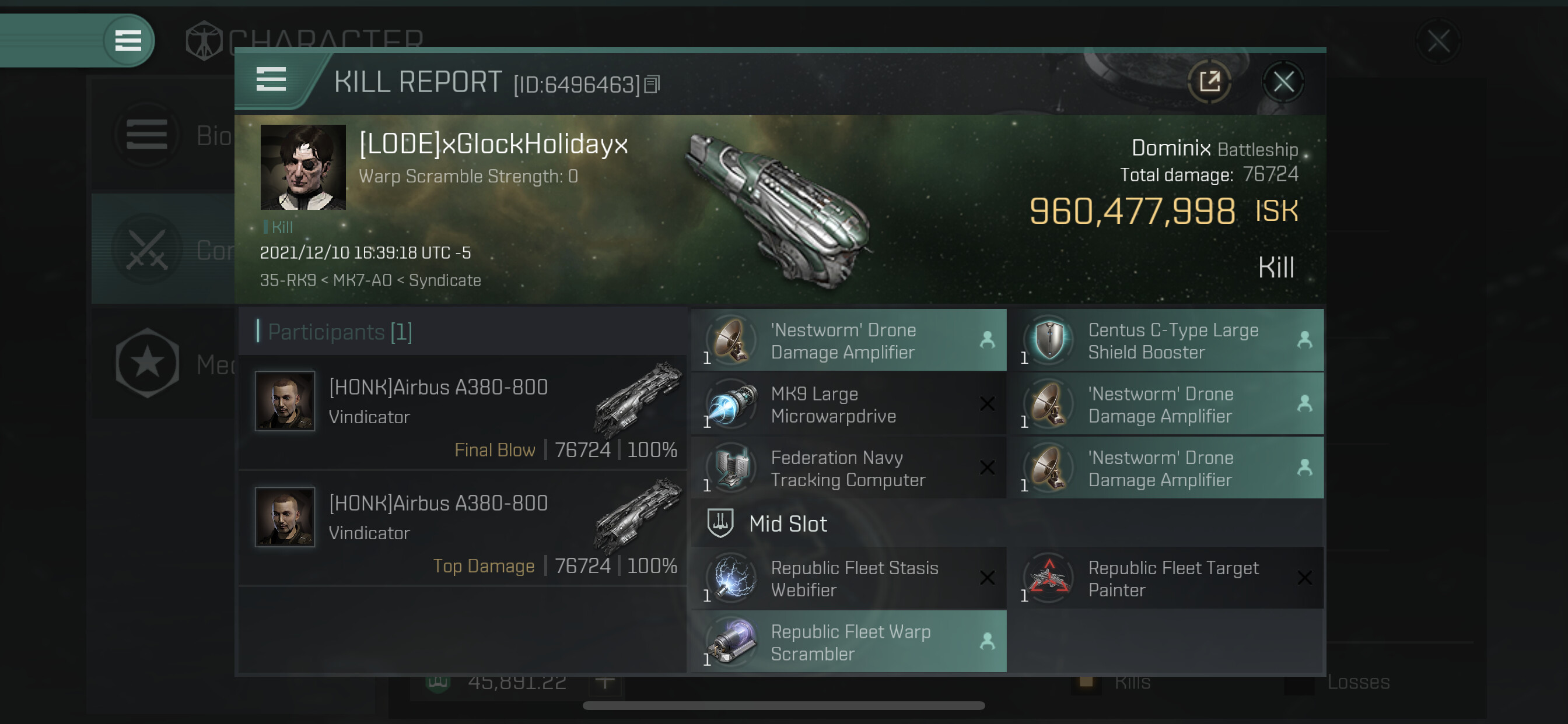
Task: Open victim xGlockHolidayx portrait
Action: click(x=303, y=167)
